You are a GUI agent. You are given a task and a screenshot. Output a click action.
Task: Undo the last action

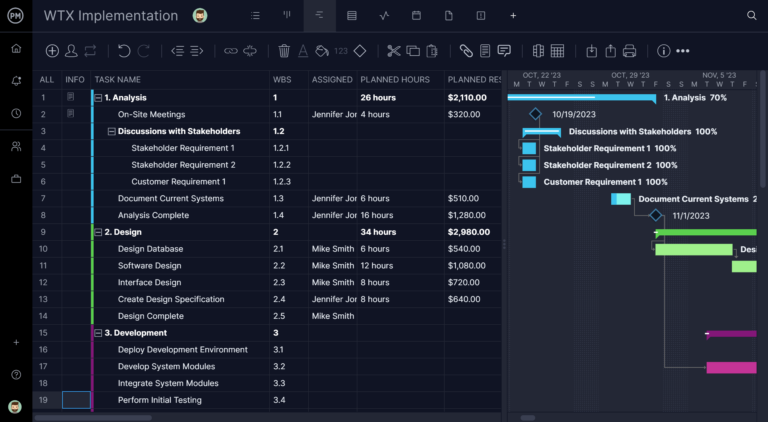[124, 51]
